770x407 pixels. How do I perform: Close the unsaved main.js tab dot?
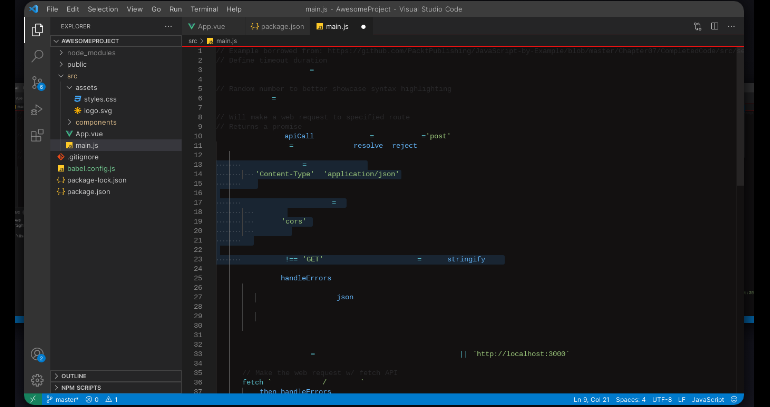[x=363, y=27]
